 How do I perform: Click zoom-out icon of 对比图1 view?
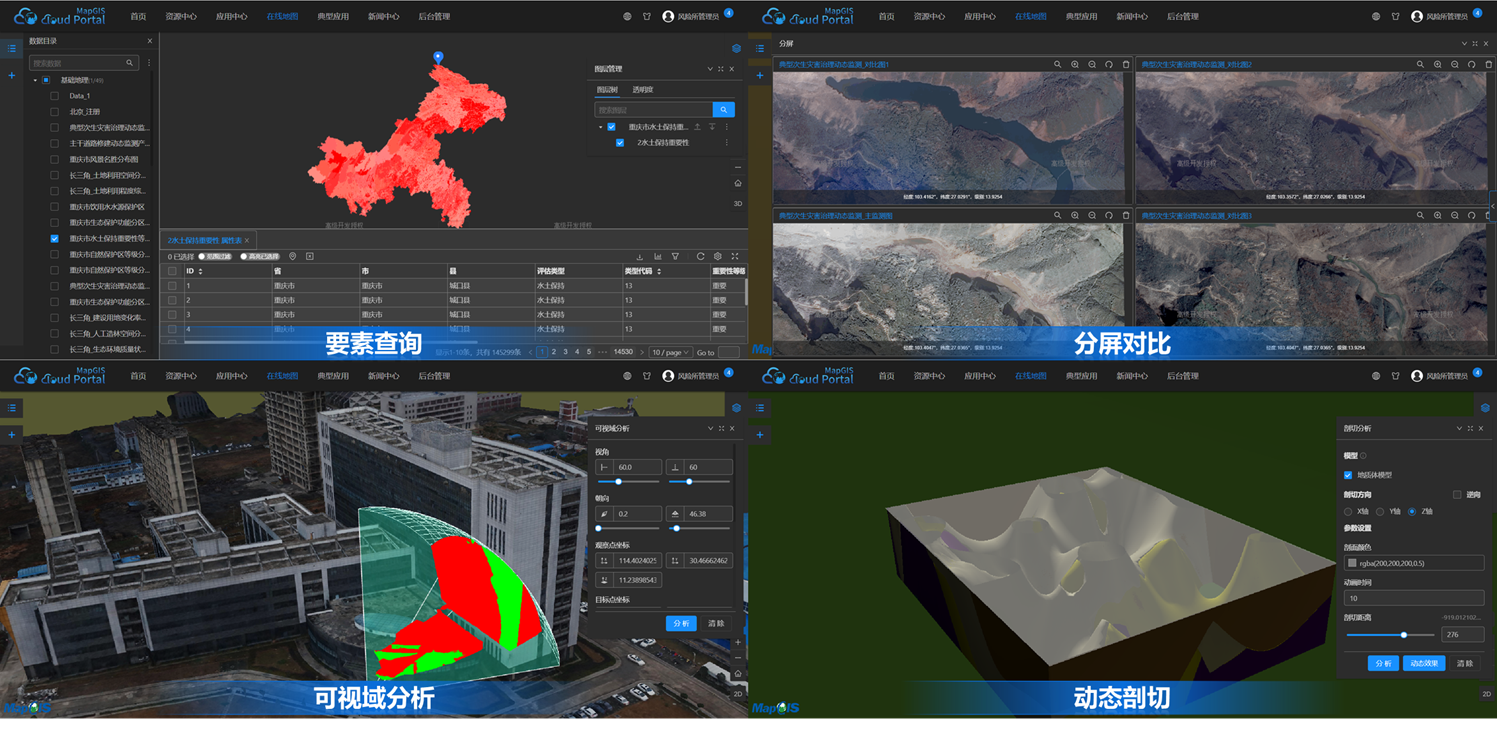[x=1092, y=65]
